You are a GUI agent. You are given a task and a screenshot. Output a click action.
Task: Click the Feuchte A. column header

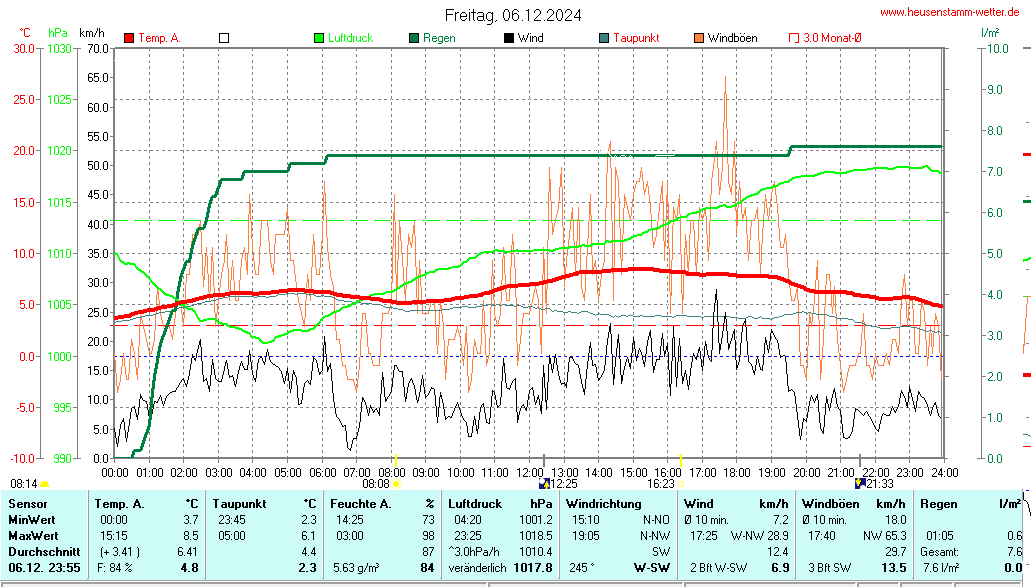[360, 504]
